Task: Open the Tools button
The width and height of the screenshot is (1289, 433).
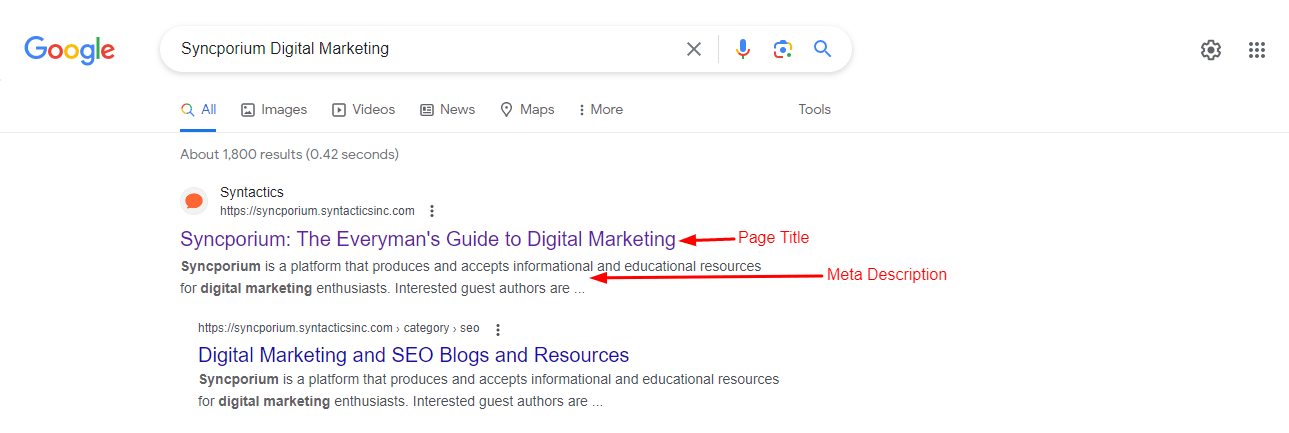Action: 814,110
